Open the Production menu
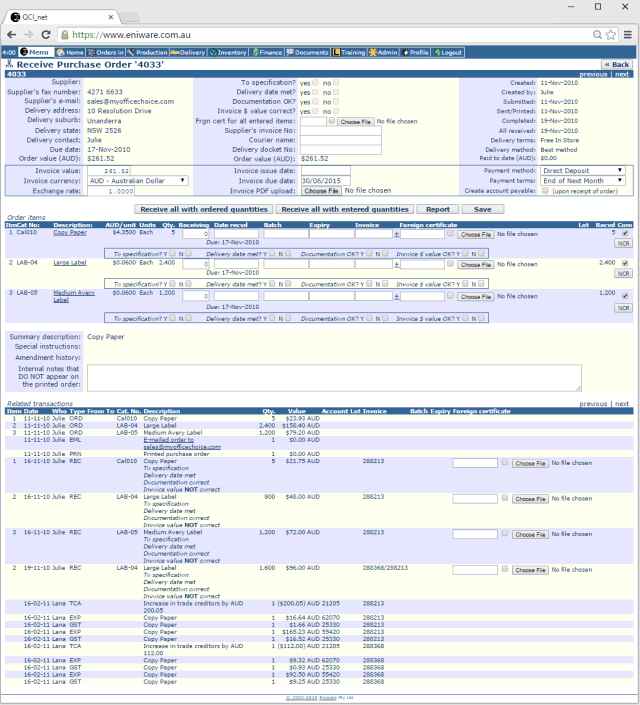 pyautogui.click(x=147, y=52)
